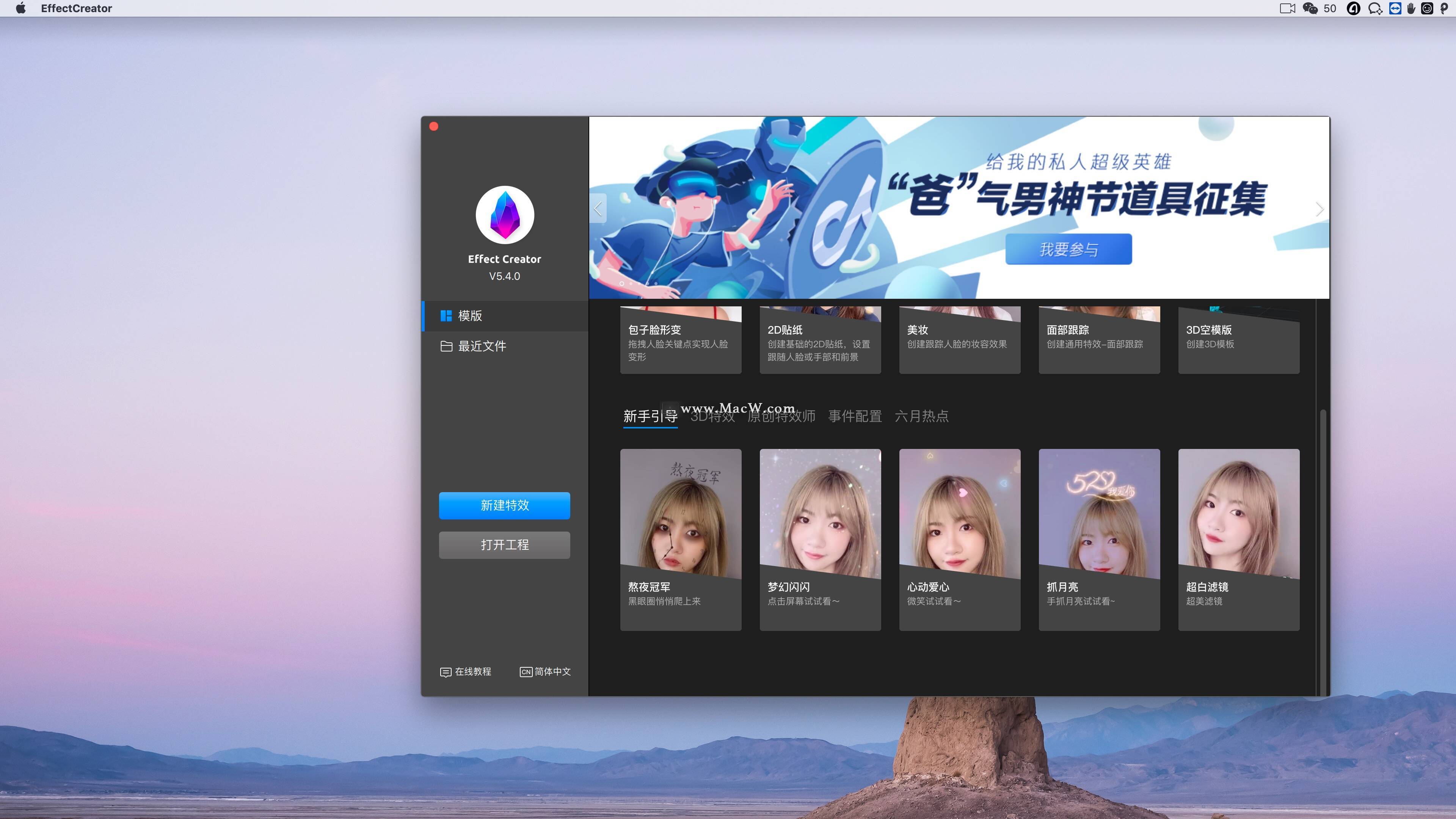Click the winking face menu bar icon

[x=1426, y=8]
